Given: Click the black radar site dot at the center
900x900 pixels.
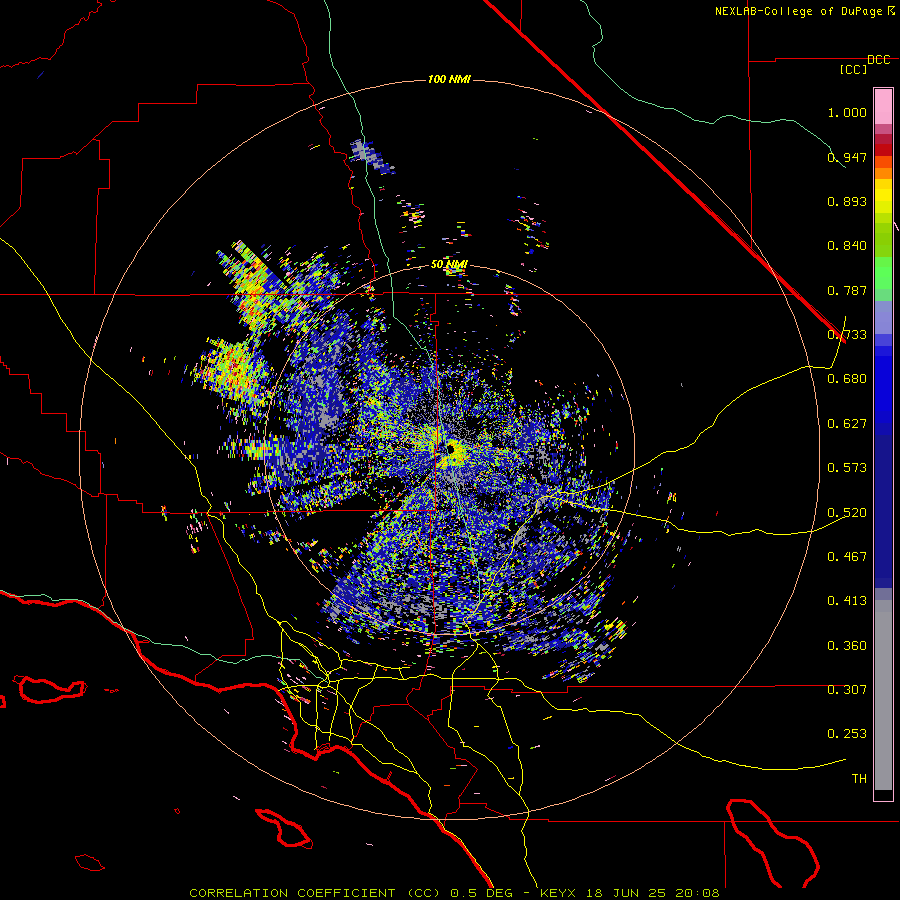Looking at the screenshot, I should click(451, 449).
